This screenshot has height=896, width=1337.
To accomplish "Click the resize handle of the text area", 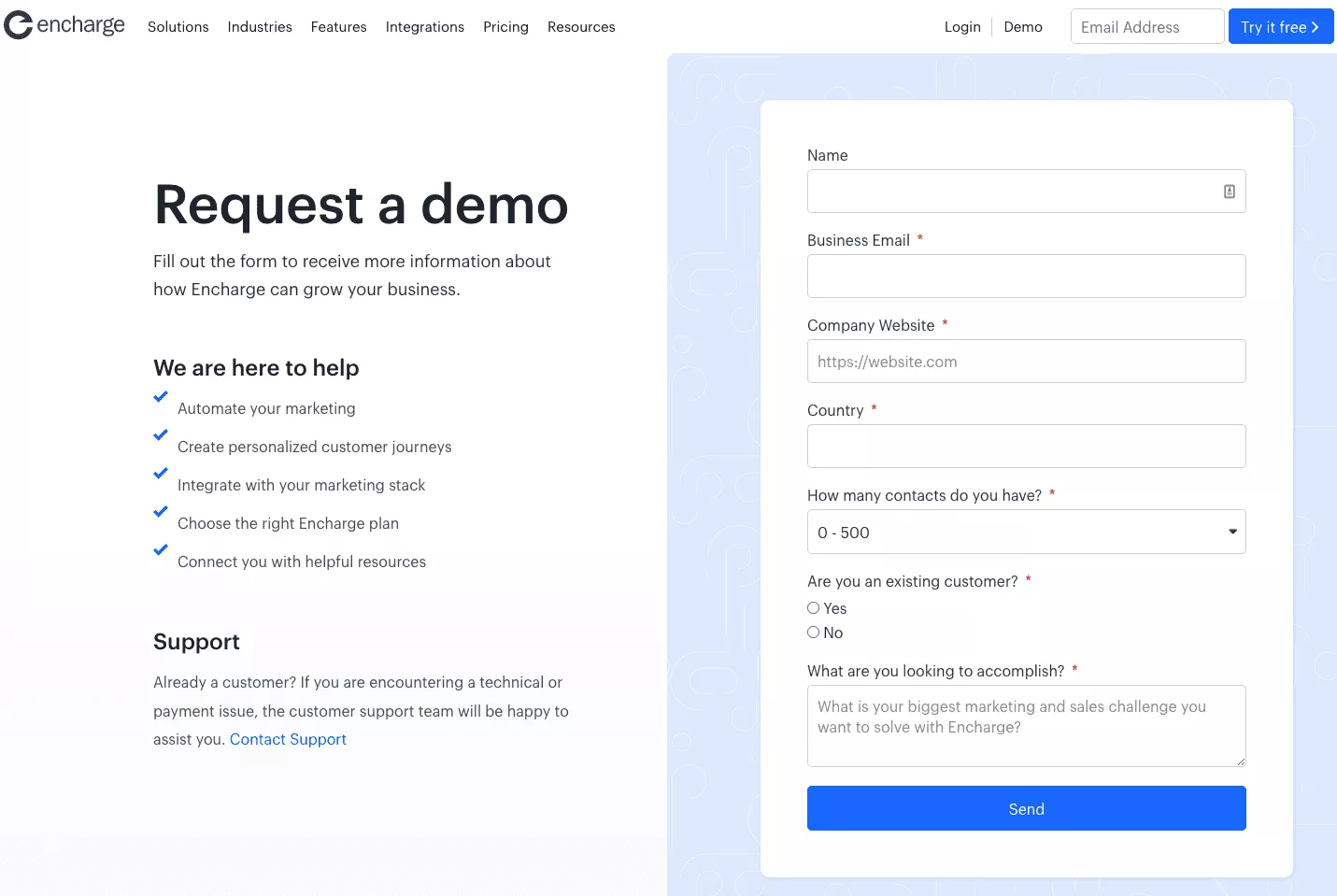I will click(x=1241, y=761).
